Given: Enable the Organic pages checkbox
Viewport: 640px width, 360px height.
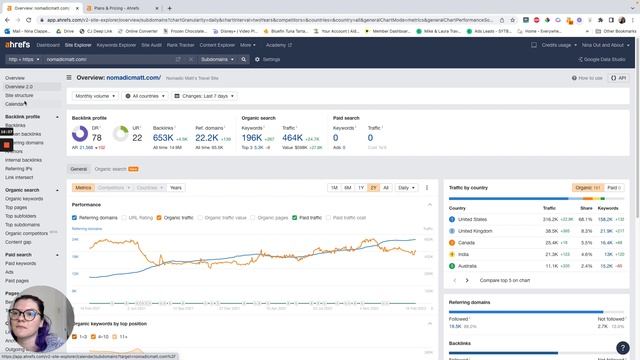Looking at the screenshot, I should [x=253, y=218].
